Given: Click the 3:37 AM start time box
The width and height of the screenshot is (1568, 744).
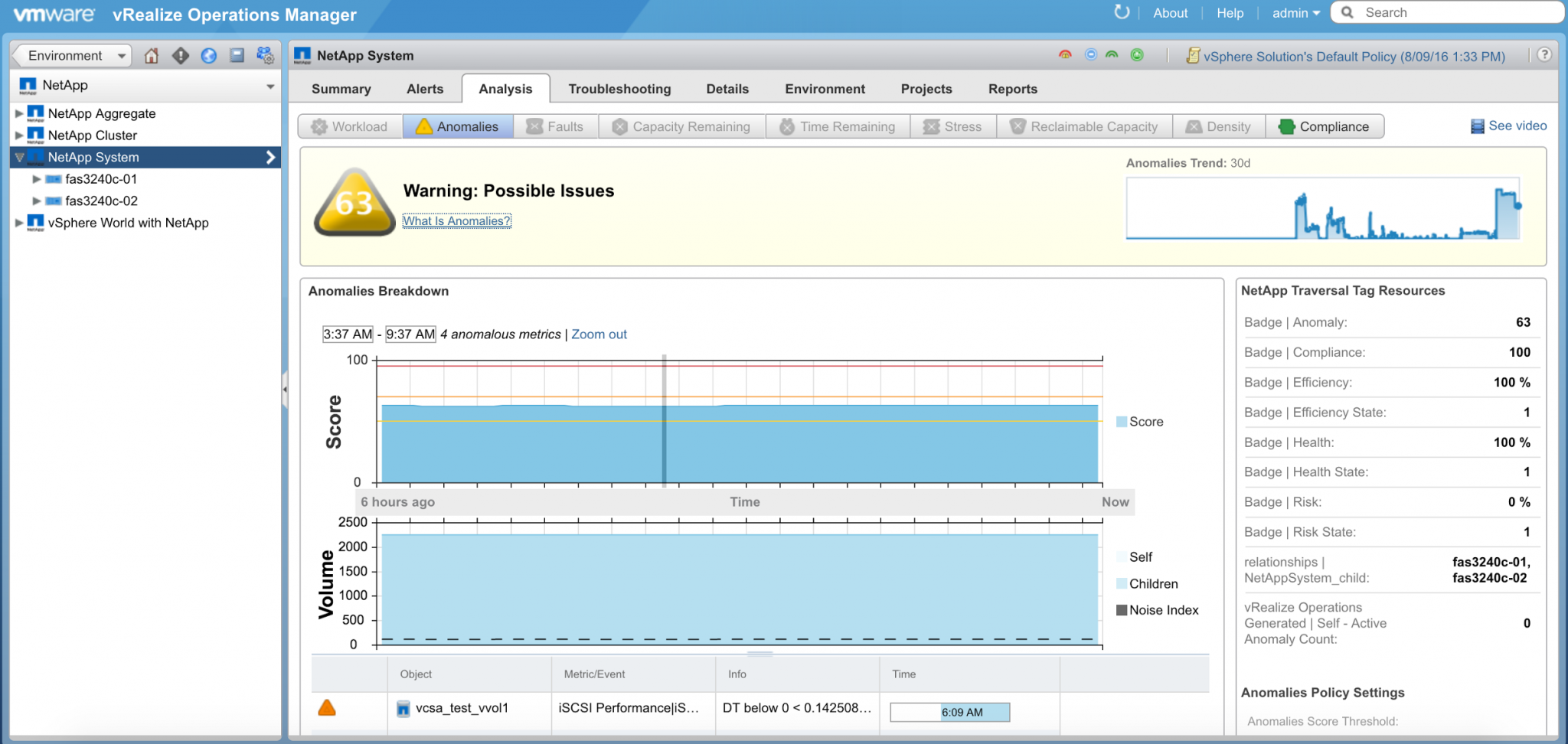Looking at the screenshot, I should (x=348, y=334).
